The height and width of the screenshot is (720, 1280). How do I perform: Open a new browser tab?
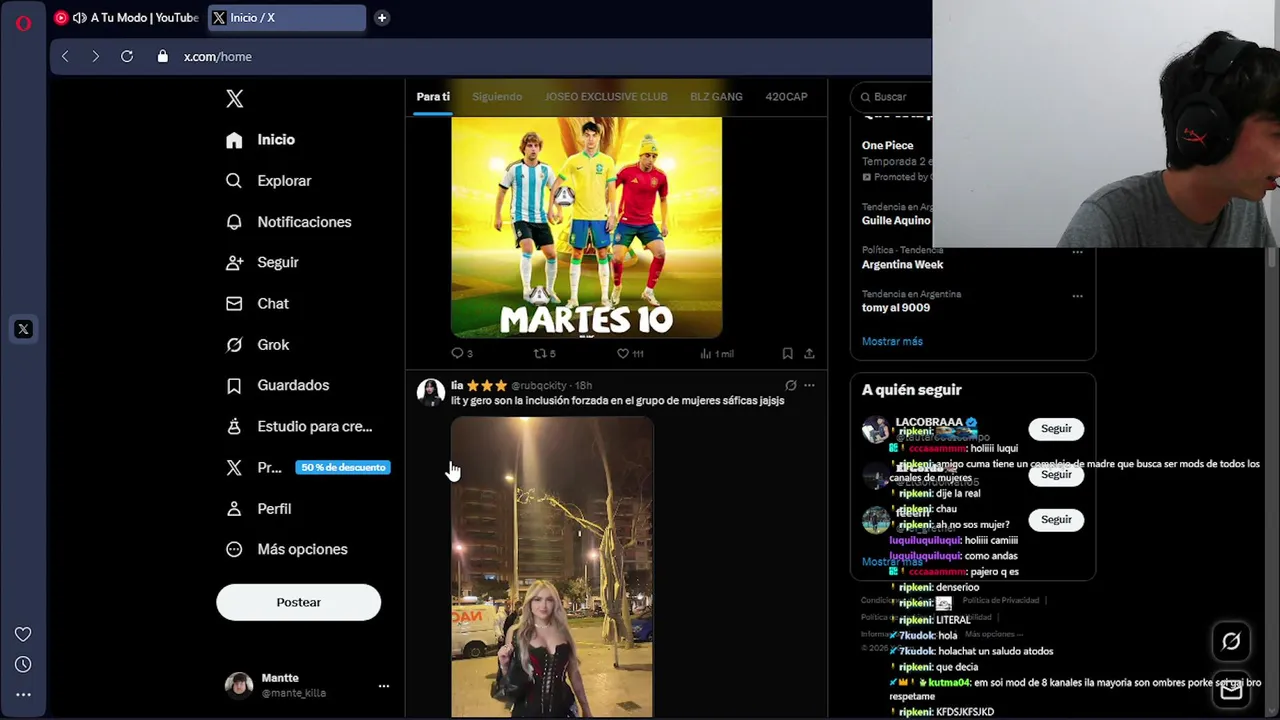[381, 18]
